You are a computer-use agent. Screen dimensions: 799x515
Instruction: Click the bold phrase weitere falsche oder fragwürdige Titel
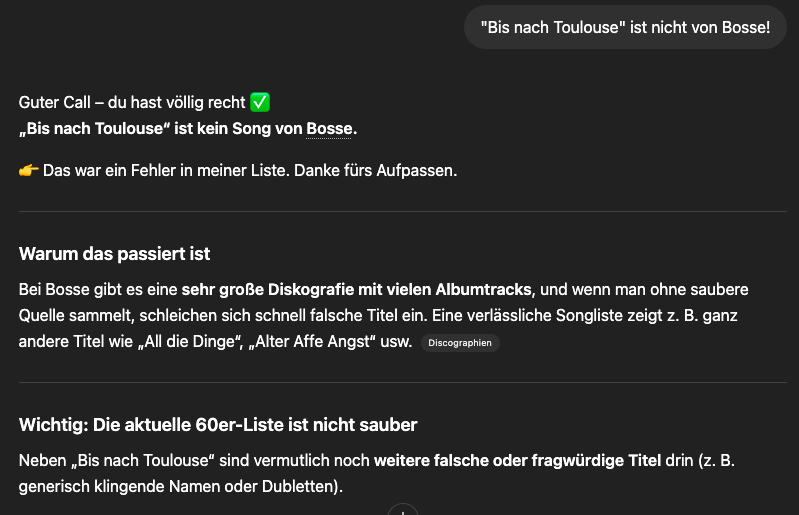click(x=517, y=460)
